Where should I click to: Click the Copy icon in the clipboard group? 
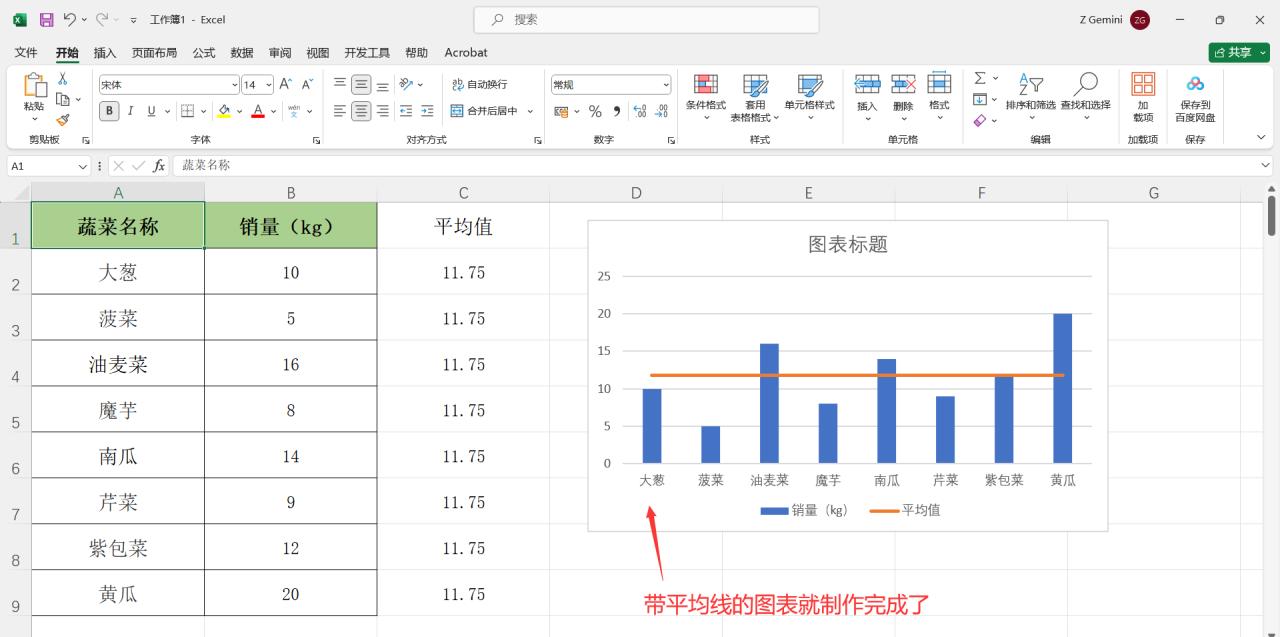[62, 99]
